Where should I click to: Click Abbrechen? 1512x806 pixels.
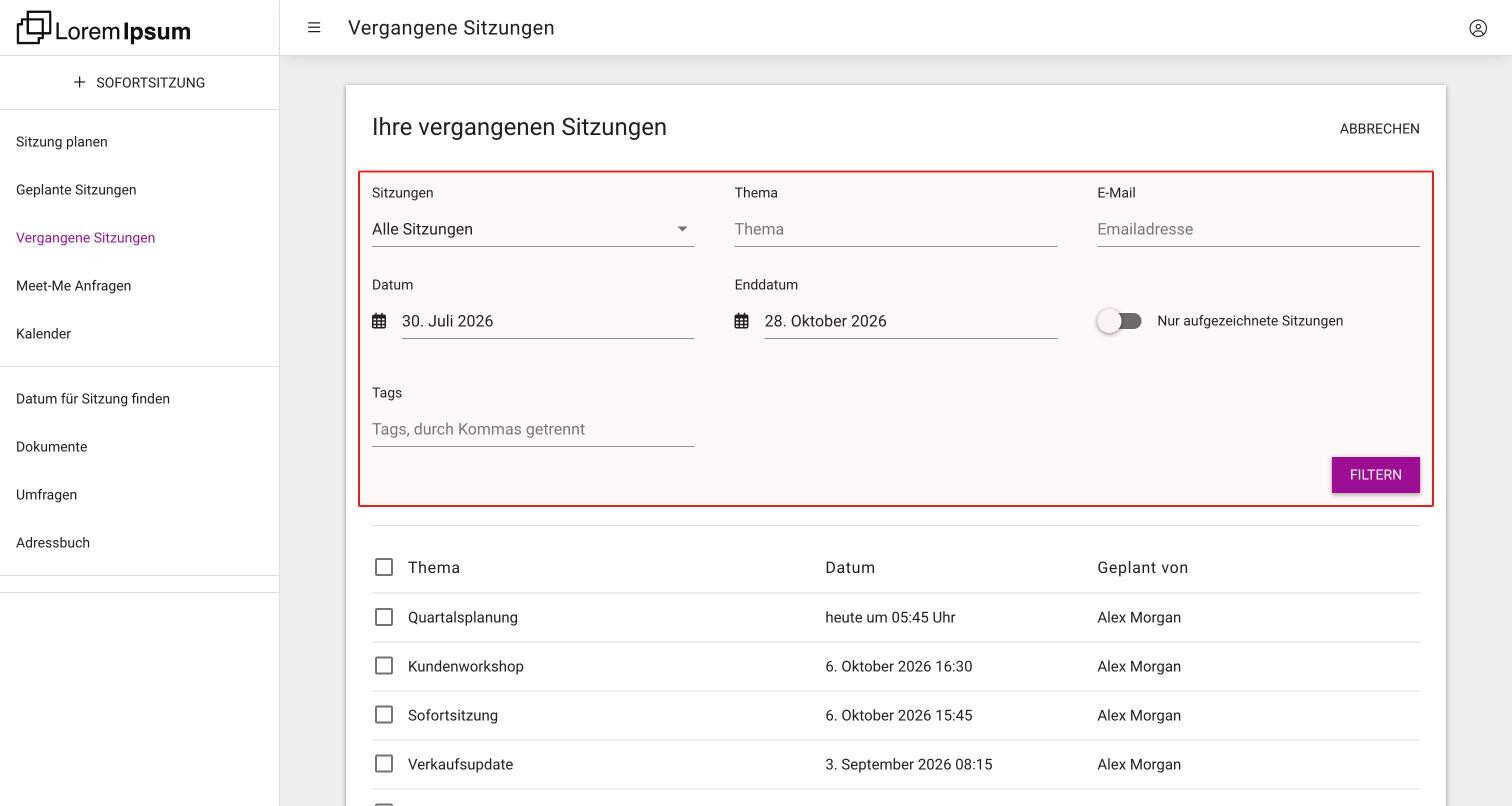point(1379,129)
